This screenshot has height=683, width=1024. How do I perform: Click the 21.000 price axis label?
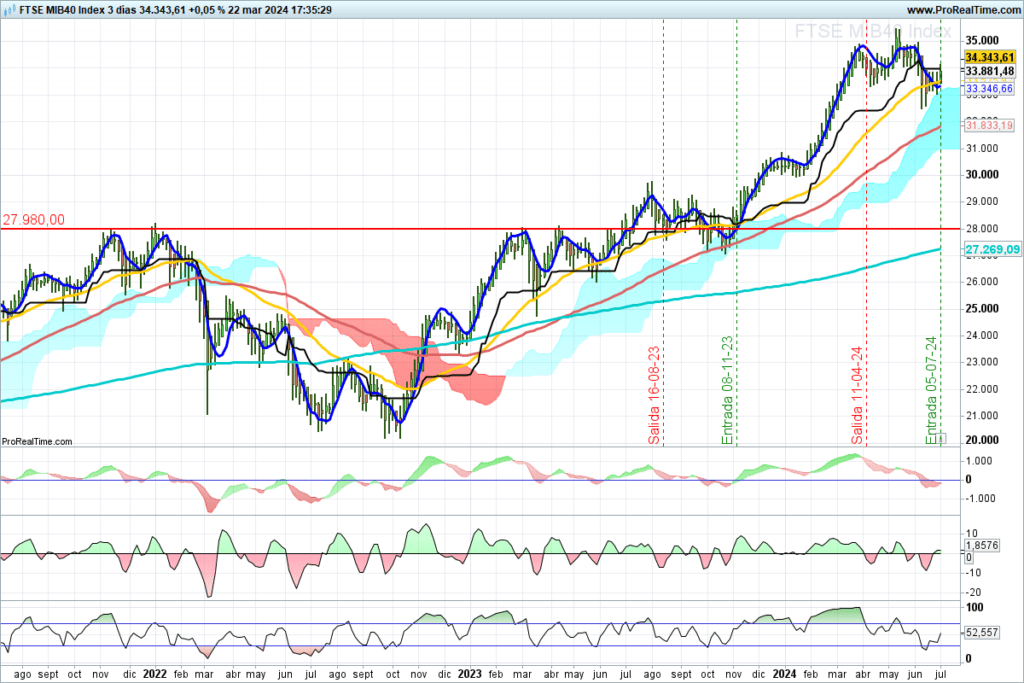[982, 415]
